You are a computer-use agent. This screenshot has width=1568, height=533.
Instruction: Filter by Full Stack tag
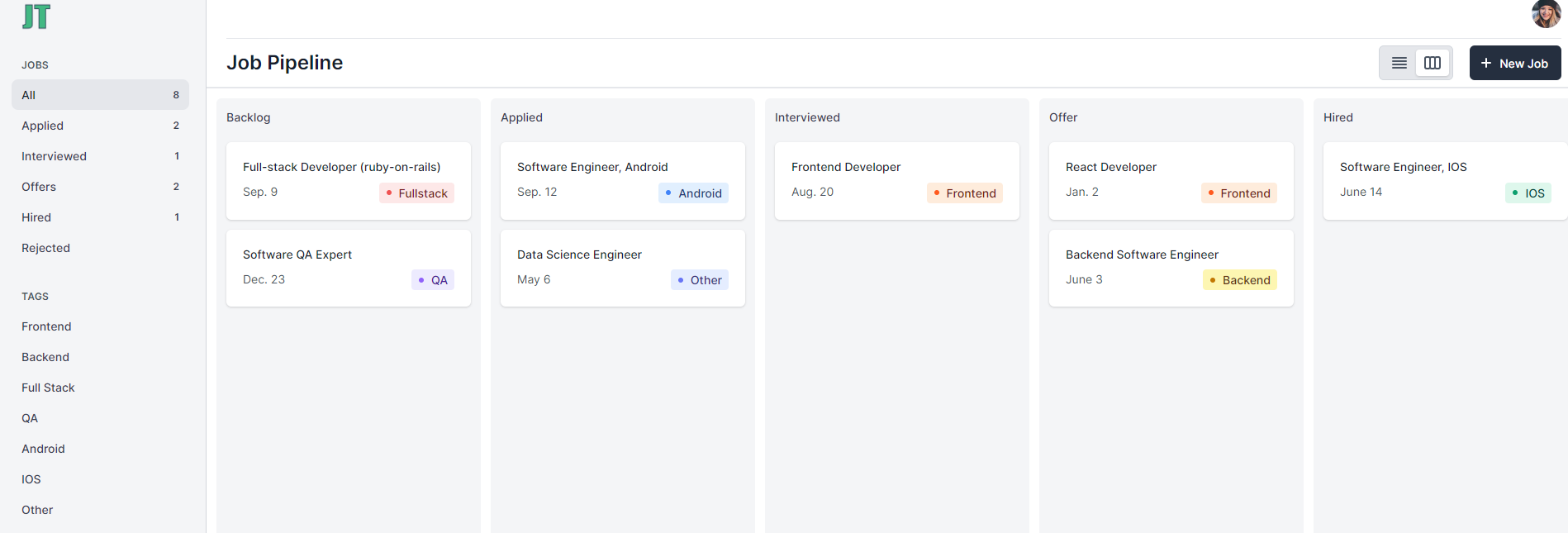(x=48, y=388)
